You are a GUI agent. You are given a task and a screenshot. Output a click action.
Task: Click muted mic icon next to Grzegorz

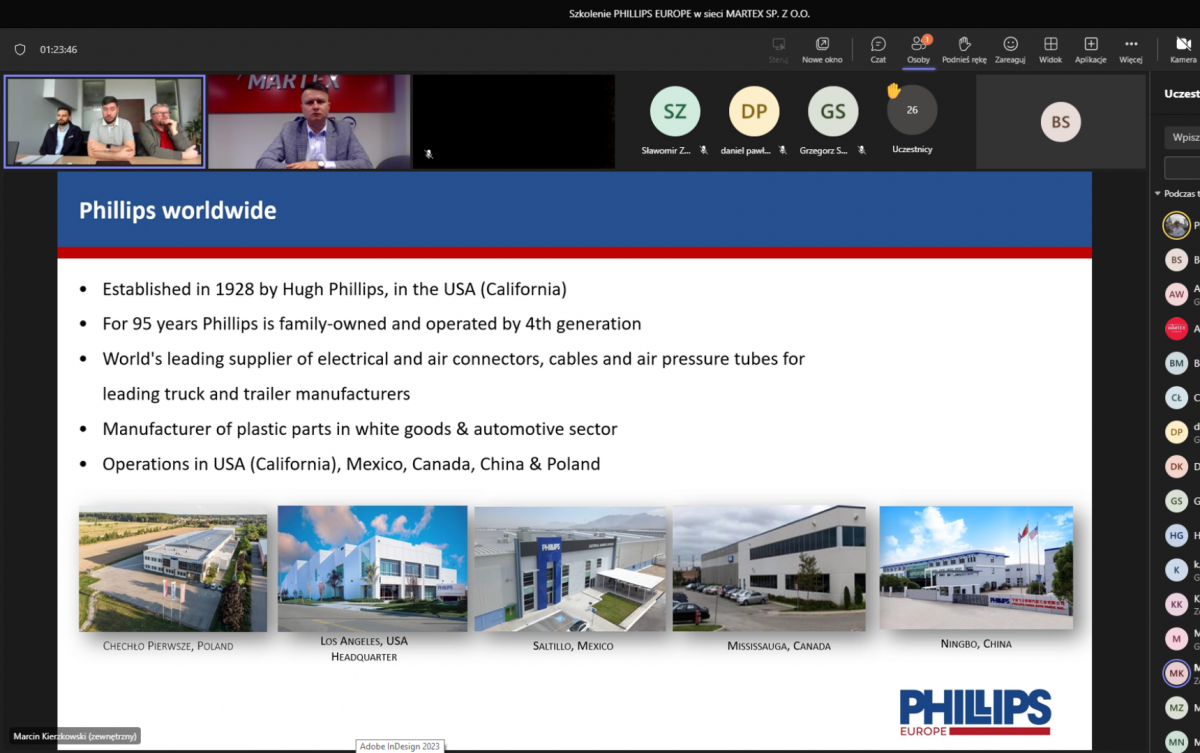pyautogui.click(x=861, y=150)
